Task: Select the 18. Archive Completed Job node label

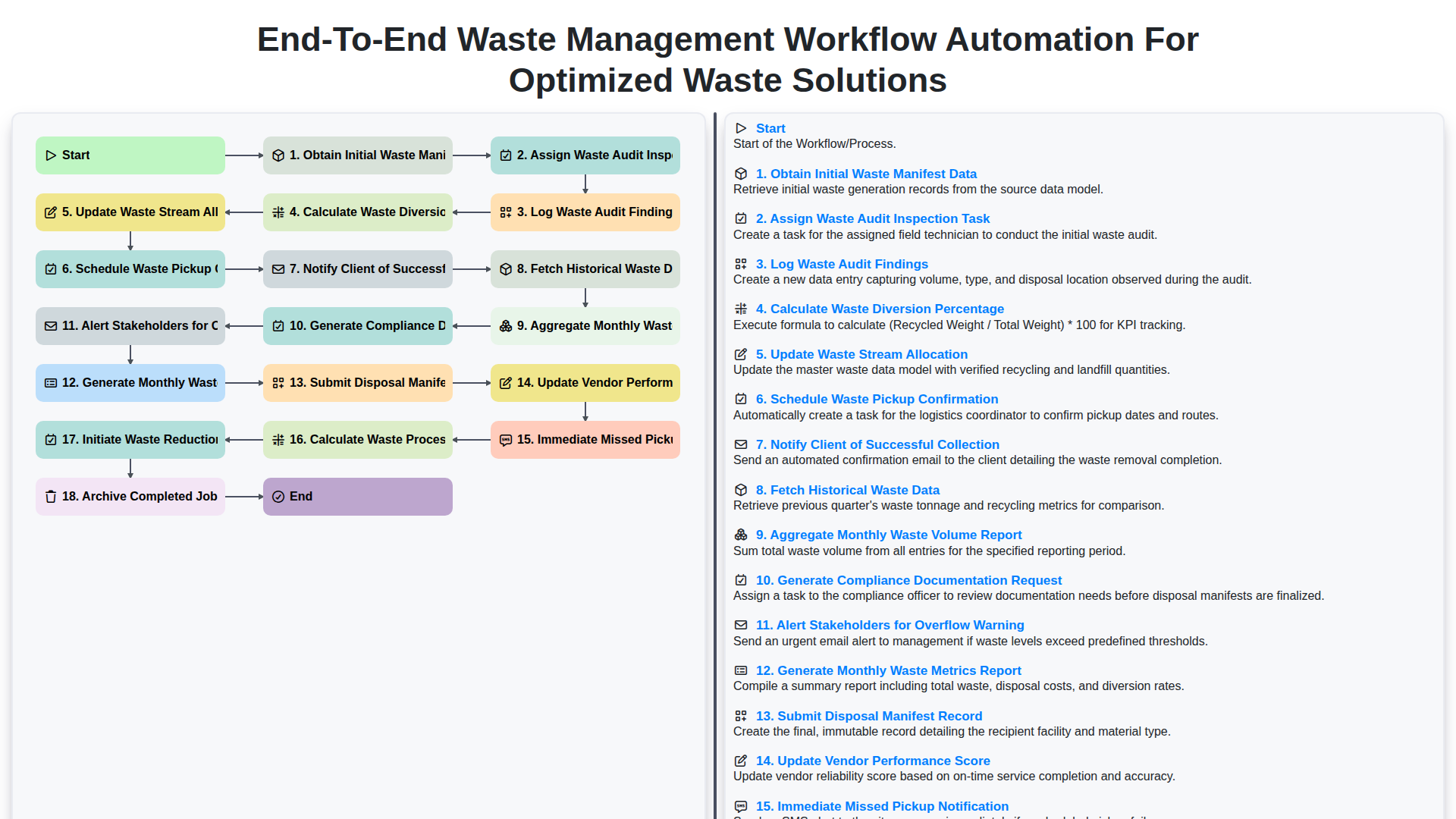Action: coord(140,497)
